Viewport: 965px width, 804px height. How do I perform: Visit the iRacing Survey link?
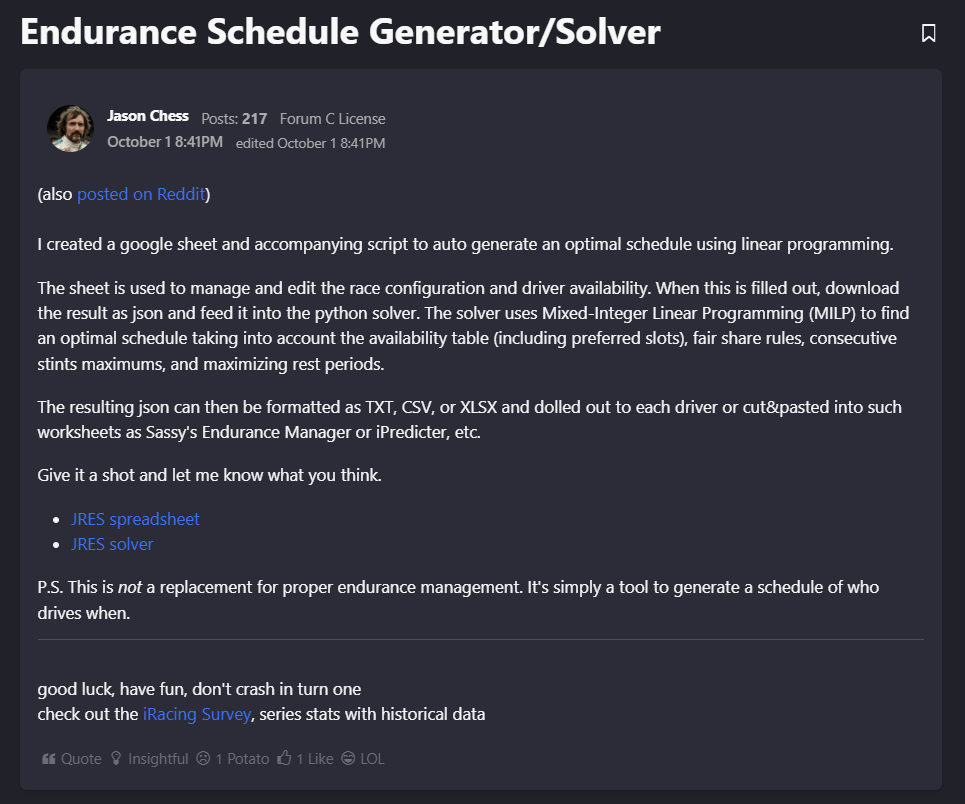pyautogui.click(x=197, y=714)
